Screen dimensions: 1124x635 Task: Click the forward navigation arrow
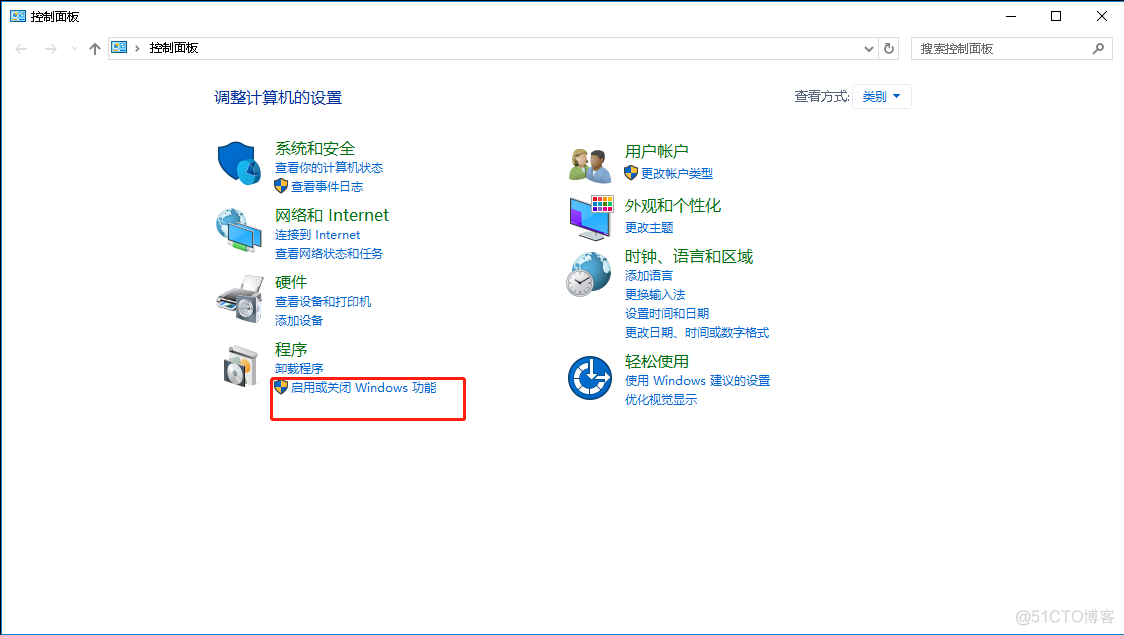(50, 49)
